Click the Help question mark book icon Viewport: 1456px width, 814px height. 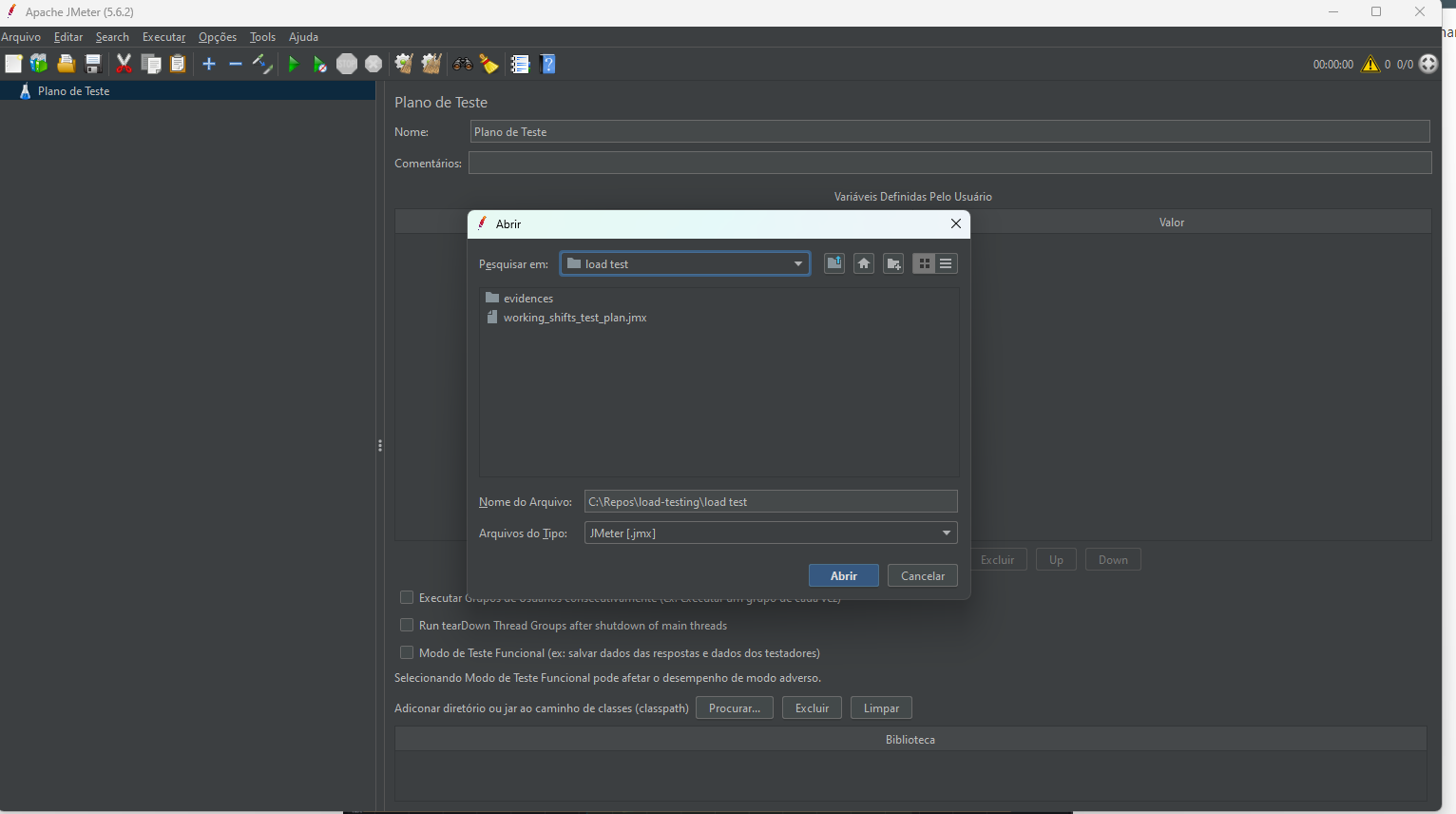pos(547,64)
